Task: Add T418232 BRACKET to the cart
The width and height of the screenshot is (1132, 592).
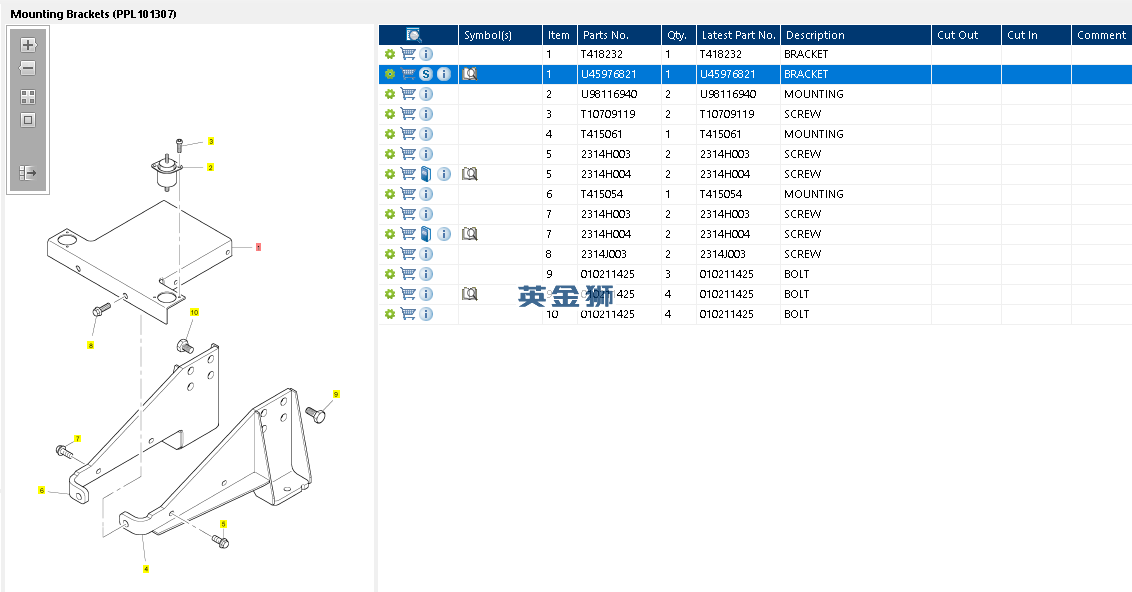Action: 408,54
